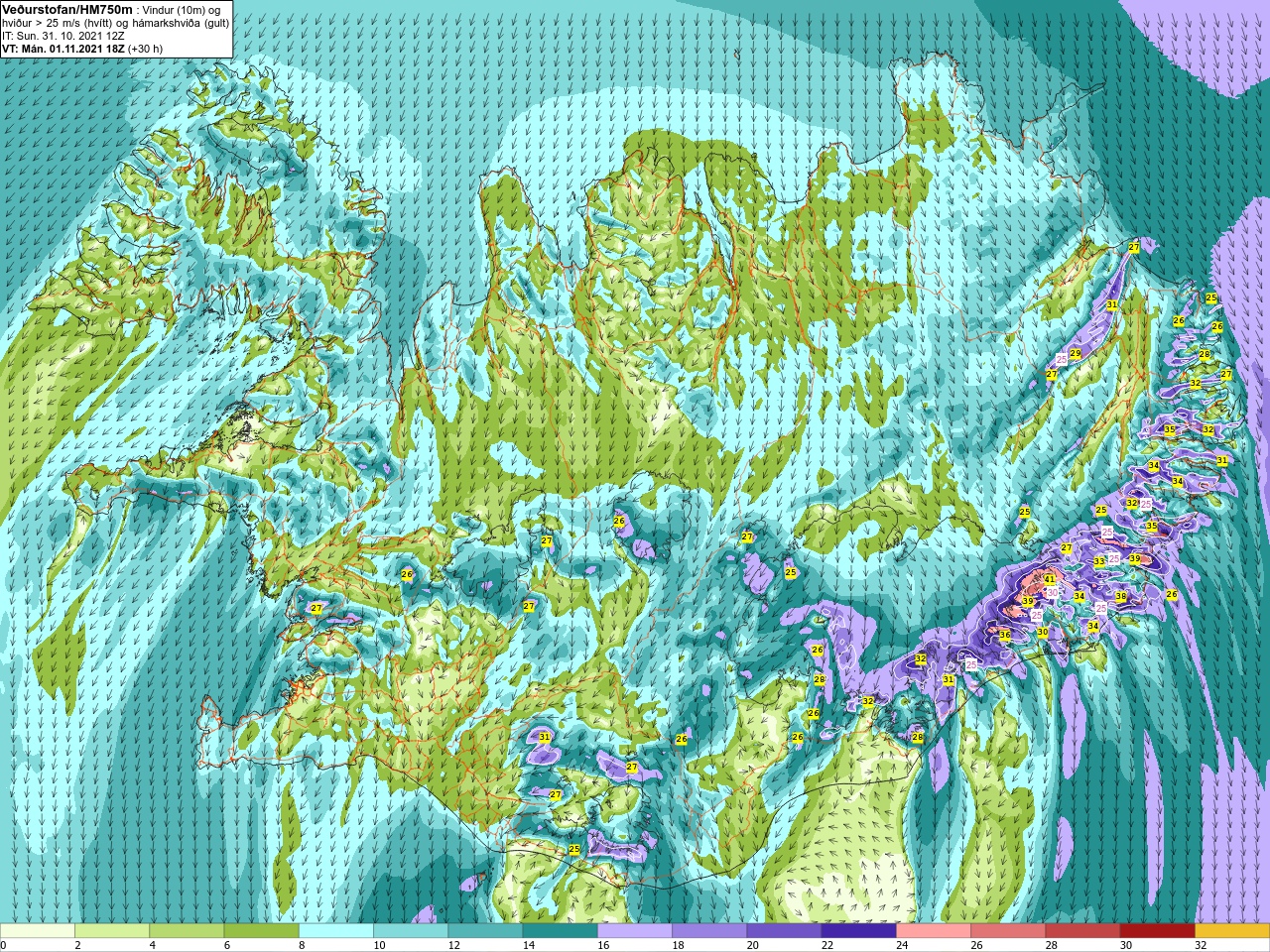Image resolution: width=1270 pixels, height=952 pixels.
Task: Click the yellow 41 gust label
Action: point(1049,578)
